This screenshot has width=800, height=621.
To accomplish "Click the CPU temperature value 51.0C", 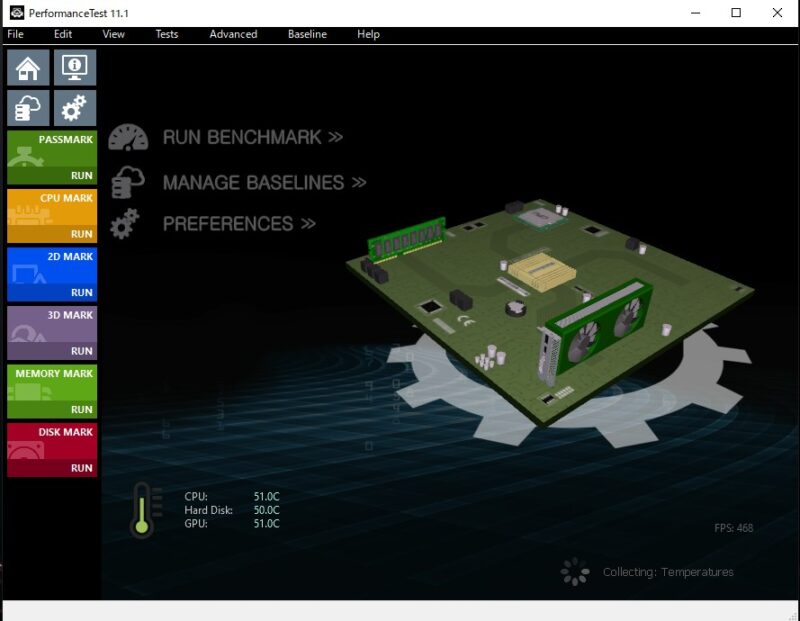I will pyautogui.click(x=267, y=496).
